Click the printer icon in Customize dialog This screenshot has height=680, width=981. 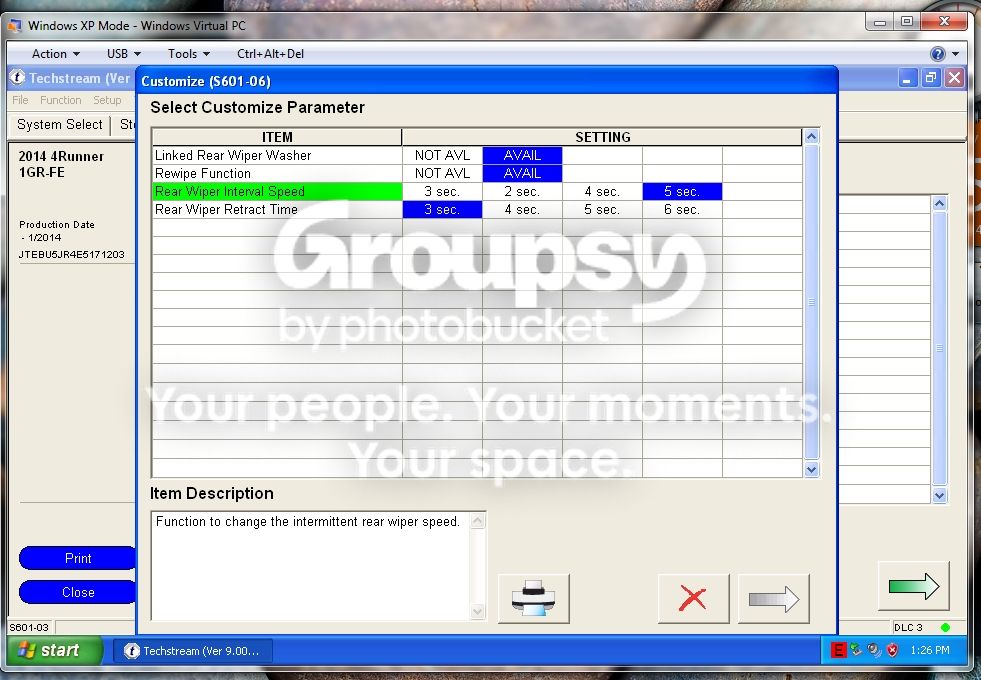(x=534, y=598)
